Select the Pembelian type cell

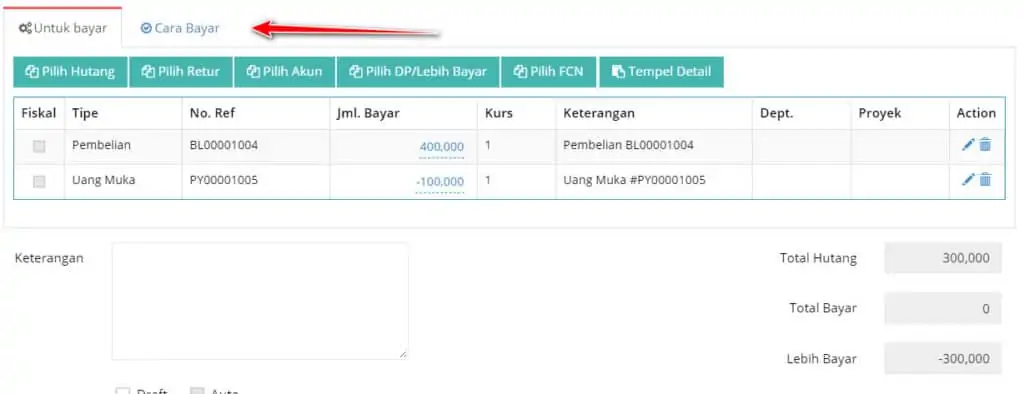123,146
